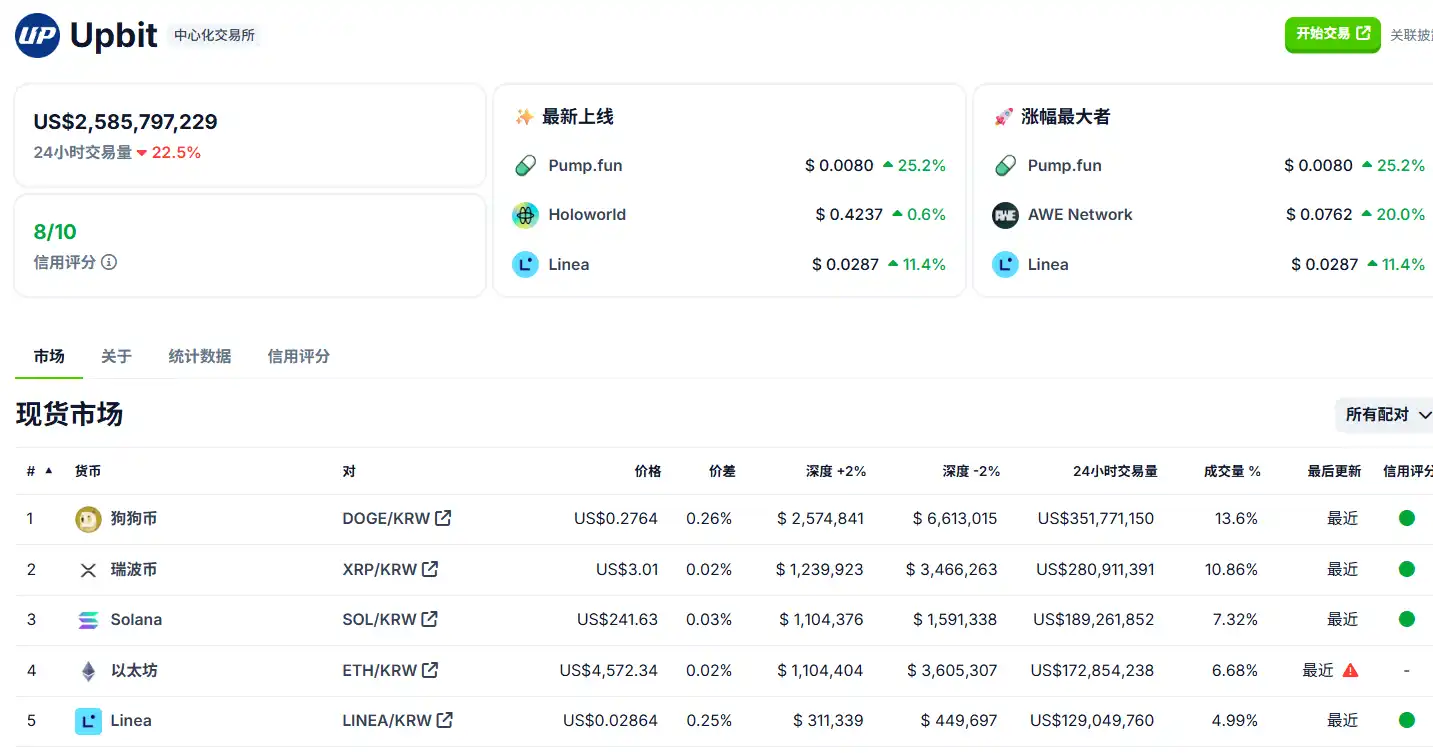The height and width of the screenshot is (753, 1433).
Task: Click Linea icon under 涨幅最大者
Action: coord(1005,264)
